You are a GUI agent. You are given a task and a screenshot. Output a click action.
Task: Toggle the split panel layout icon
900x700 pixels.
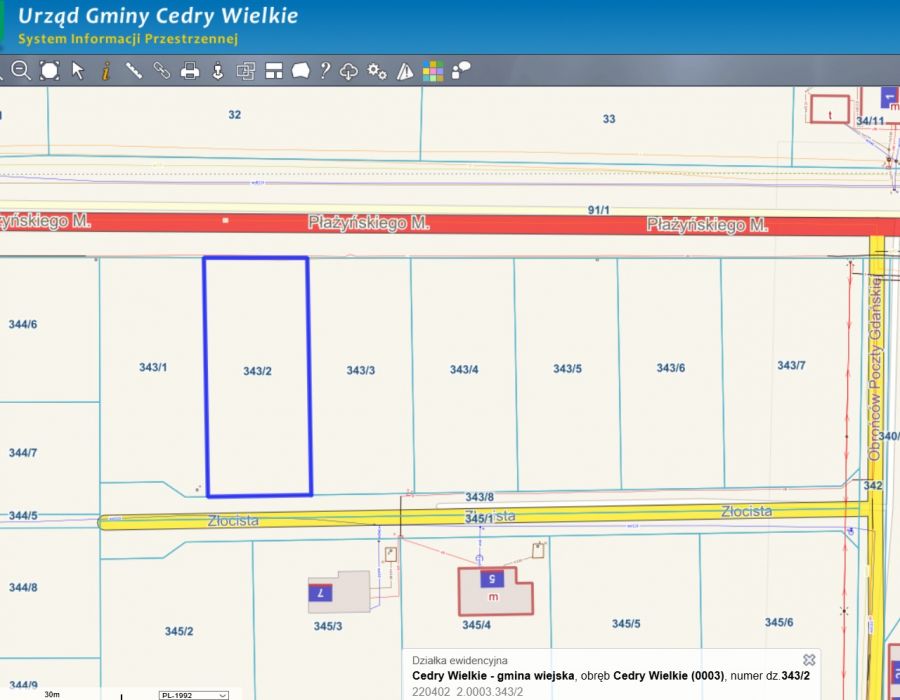[x=273, y=71]
